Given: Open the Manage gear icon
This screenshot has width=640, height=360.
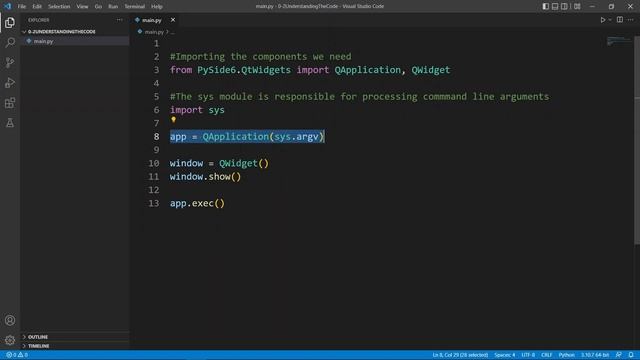Looking at the screenshot, I should pos(10,340).
